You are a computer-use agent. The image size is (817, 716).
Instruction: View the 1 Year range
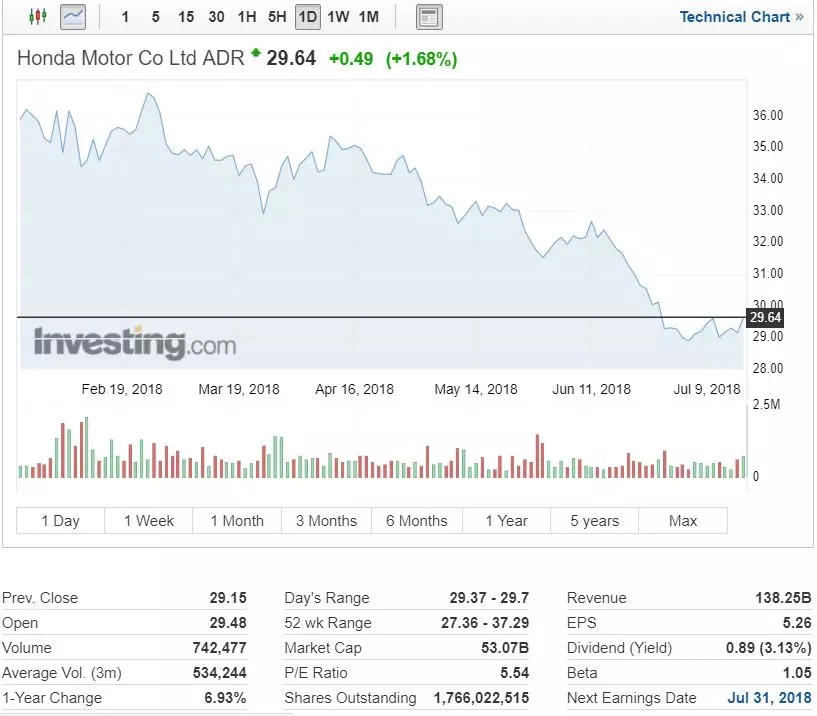click(x=506, y=521)
